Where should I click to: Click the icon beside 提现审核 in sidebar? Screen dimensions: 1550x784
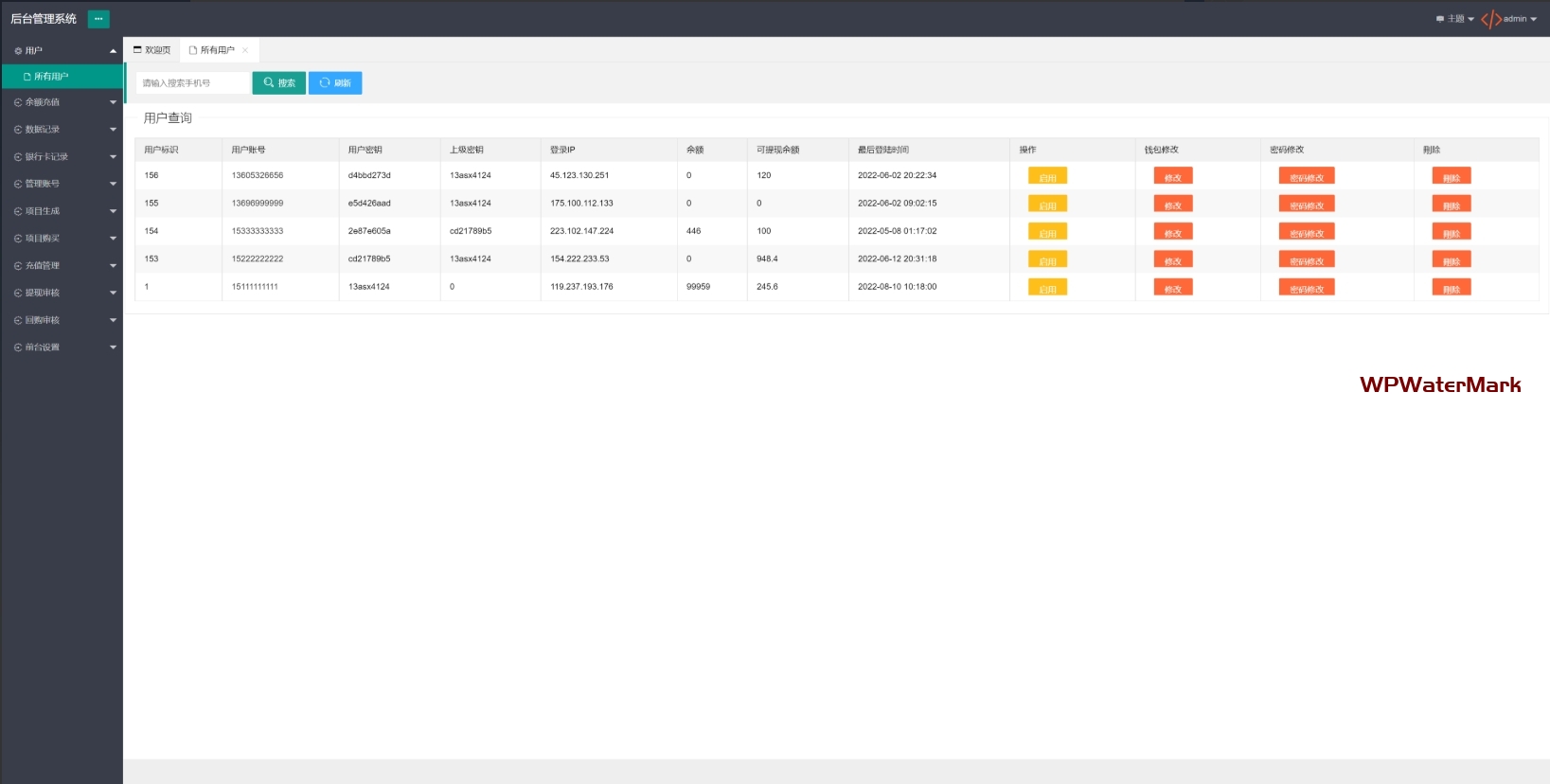point(18,294)
